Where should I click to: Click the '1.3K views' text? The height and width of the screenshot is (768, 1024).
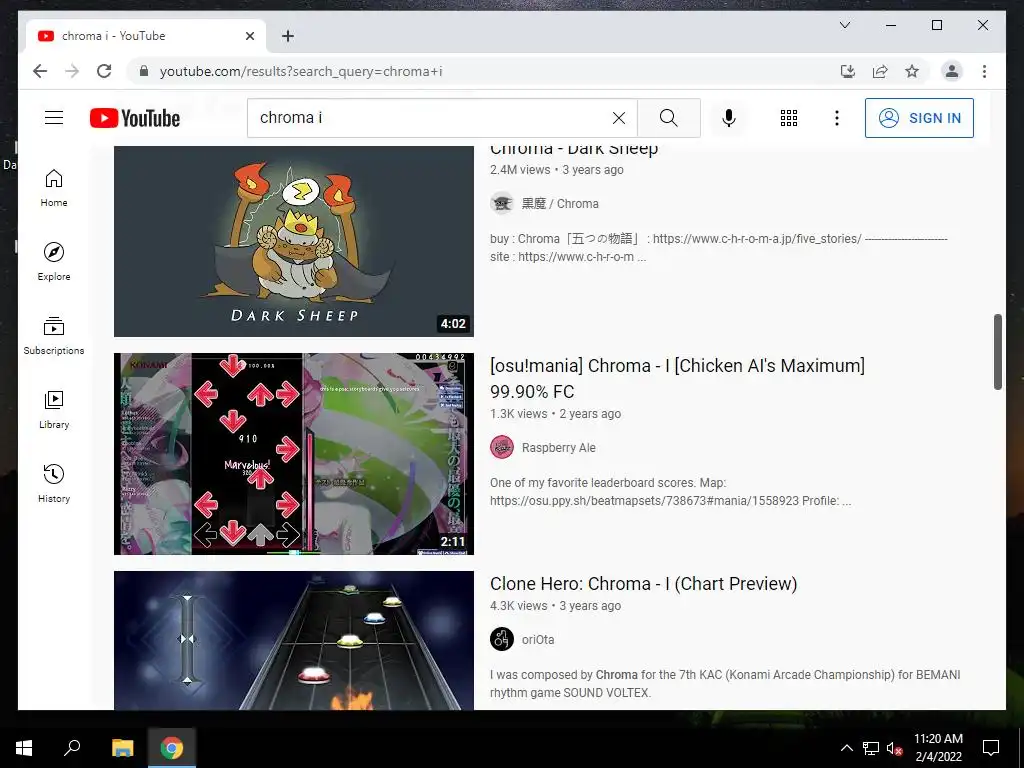coord(519,414)
